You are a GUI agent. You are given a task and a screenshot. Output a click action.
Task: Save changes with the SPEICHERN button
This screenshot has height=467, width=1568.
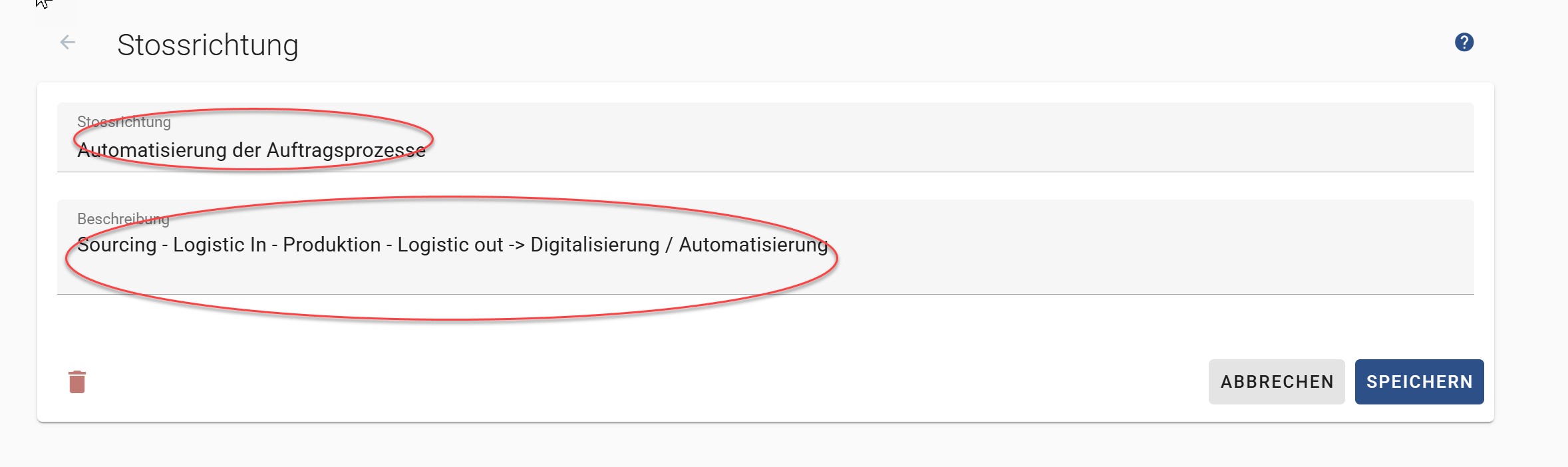tap(1419, 382)
